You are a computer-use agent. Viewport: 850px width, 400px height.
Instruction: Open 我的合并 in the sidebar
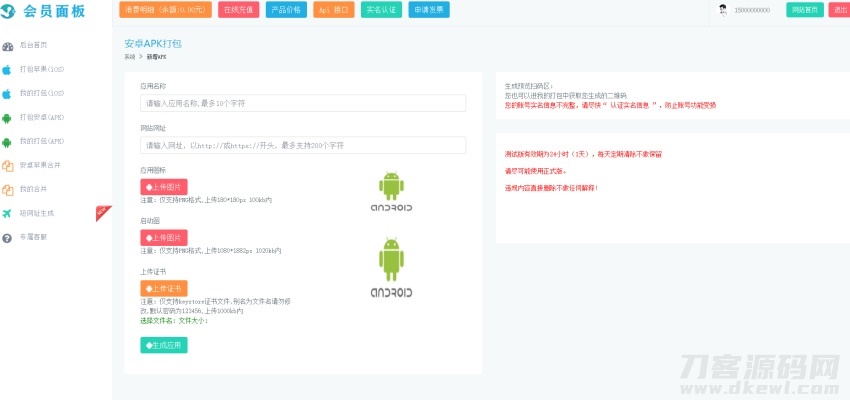pyautogui.click(x=33, y=189)
